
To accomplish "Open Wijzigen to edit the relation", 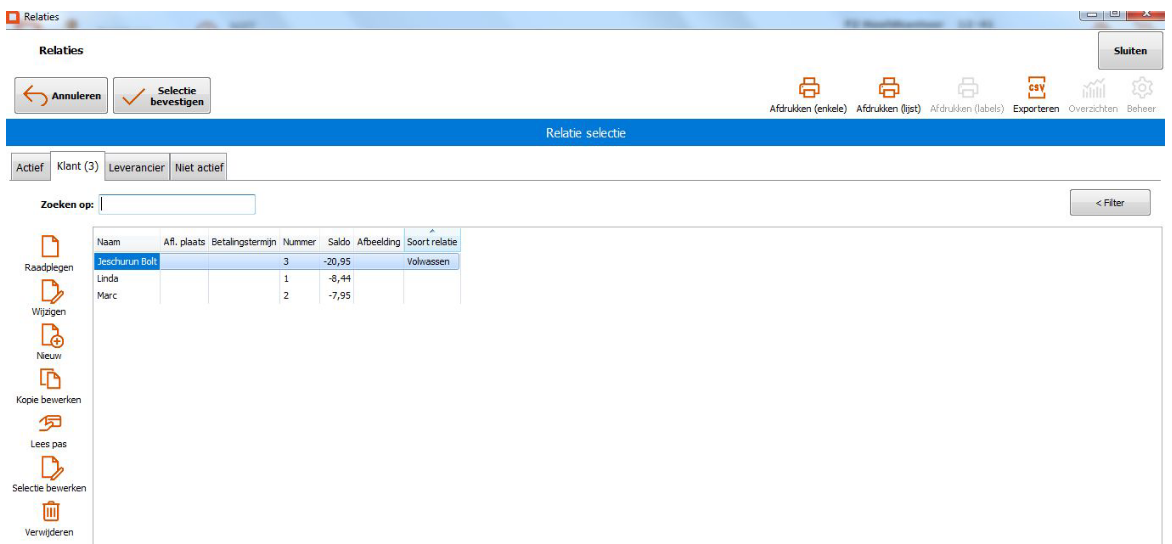I will coord(49,291).
